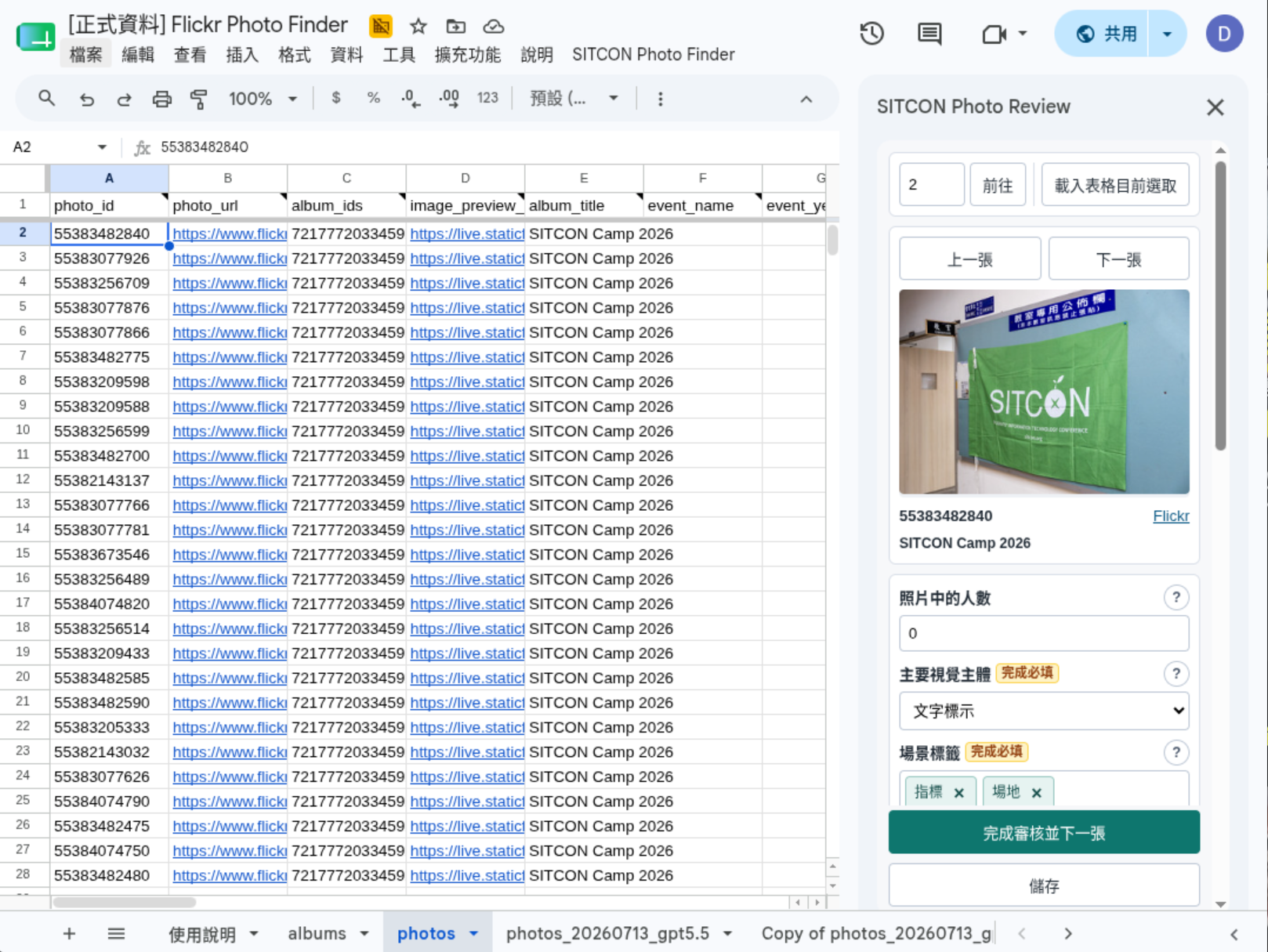The width and height of the screenshot is (1268, 952).
Task: Open the zoom 100% dropdown
Action: tap(263, 99)
